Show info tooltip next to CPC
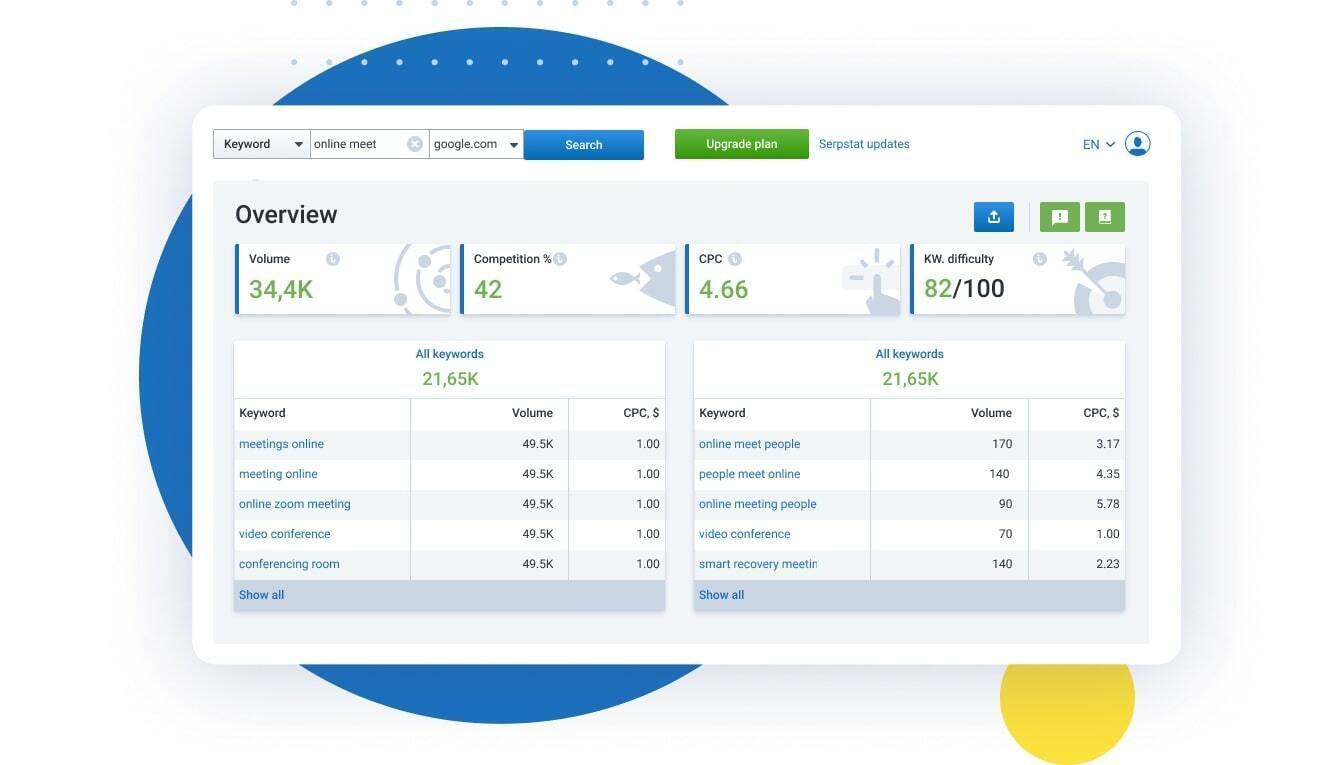 click(735, 259)
